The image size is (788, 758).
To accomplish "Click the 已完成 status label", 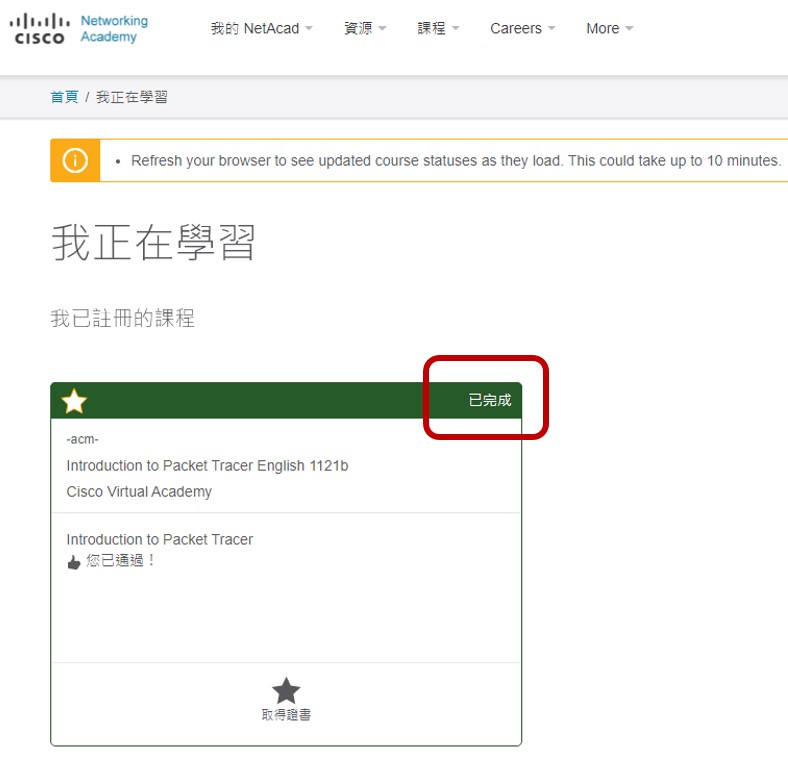I will [489, 400].
